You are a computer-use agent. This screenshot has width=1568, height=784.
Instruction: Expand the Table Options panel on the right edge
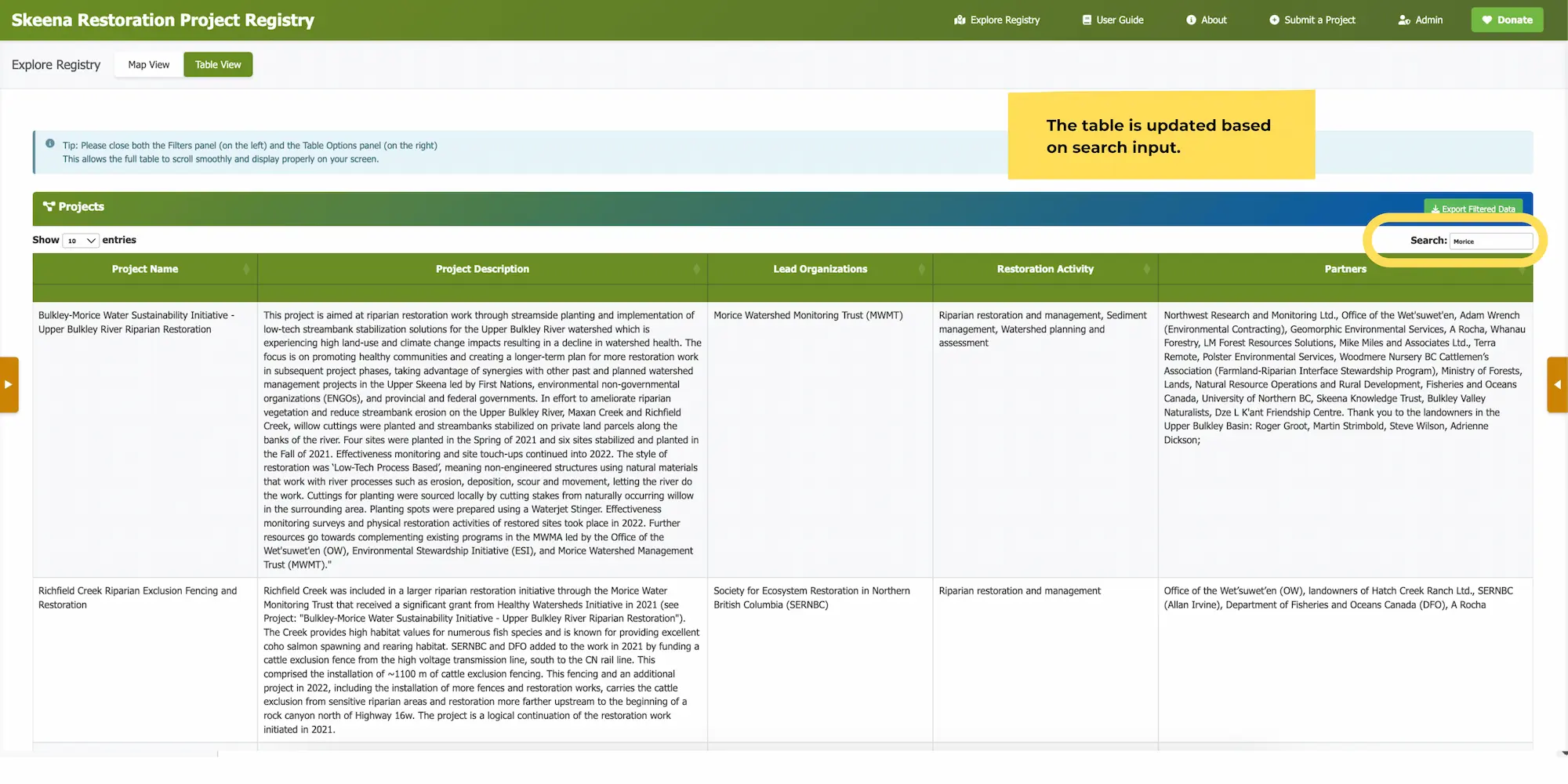click(x=1557, y=384)
